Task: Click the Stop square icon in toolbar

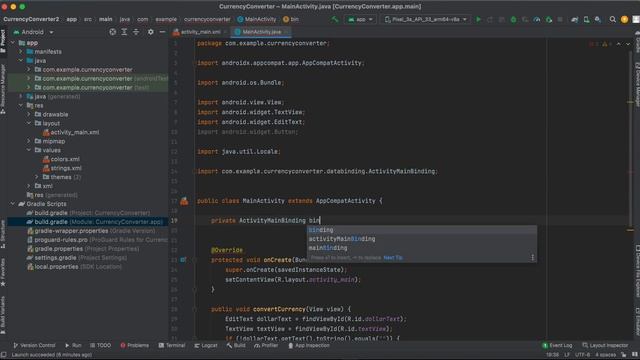Action: point(560,19)
